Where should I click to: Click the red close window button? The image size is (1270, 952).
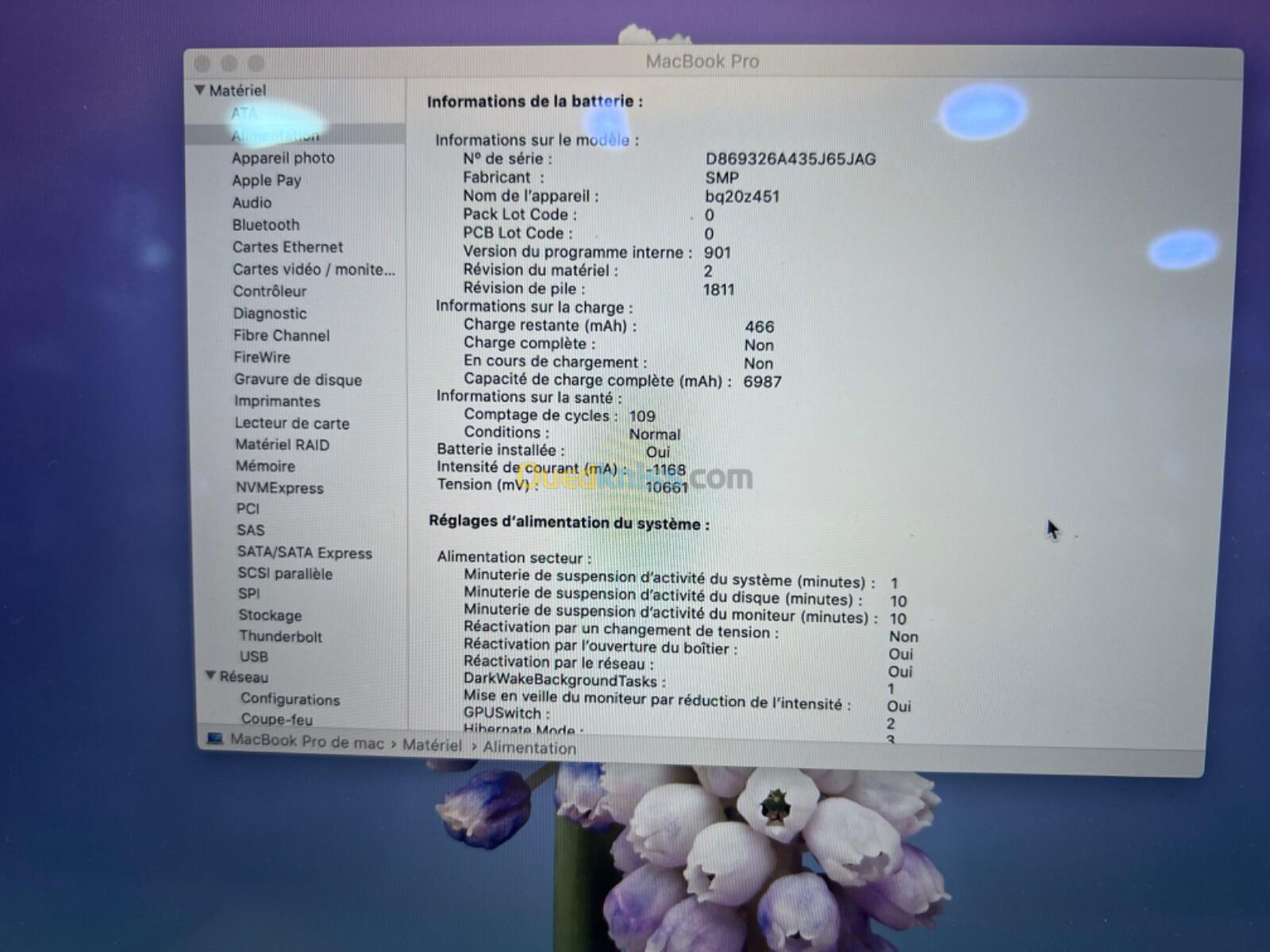202,63
